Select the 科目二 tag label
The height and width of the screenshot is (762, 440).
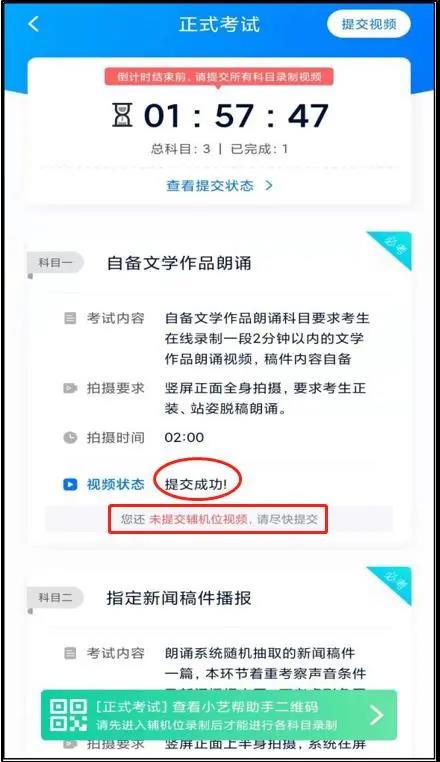(55, 598)
